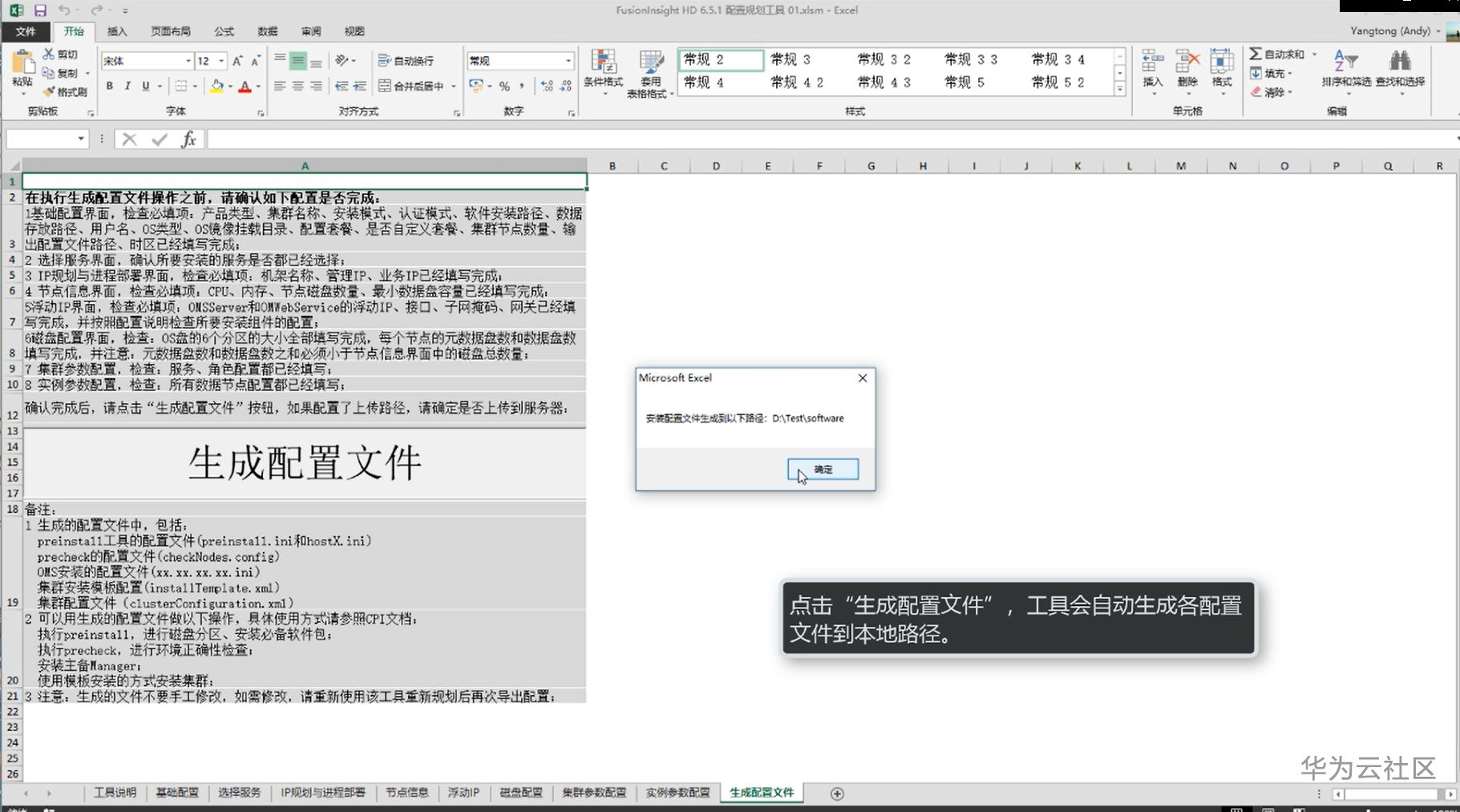
Task: Expand the fill color dropdown arrow
Action: click(x=230, y=87)
